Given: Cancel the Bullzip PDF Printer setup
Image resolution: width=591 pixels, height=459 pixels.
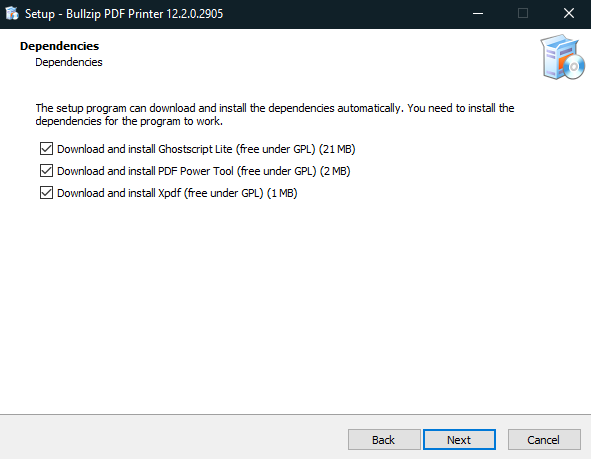Looking at the screenshot, I should pos(544,439).
